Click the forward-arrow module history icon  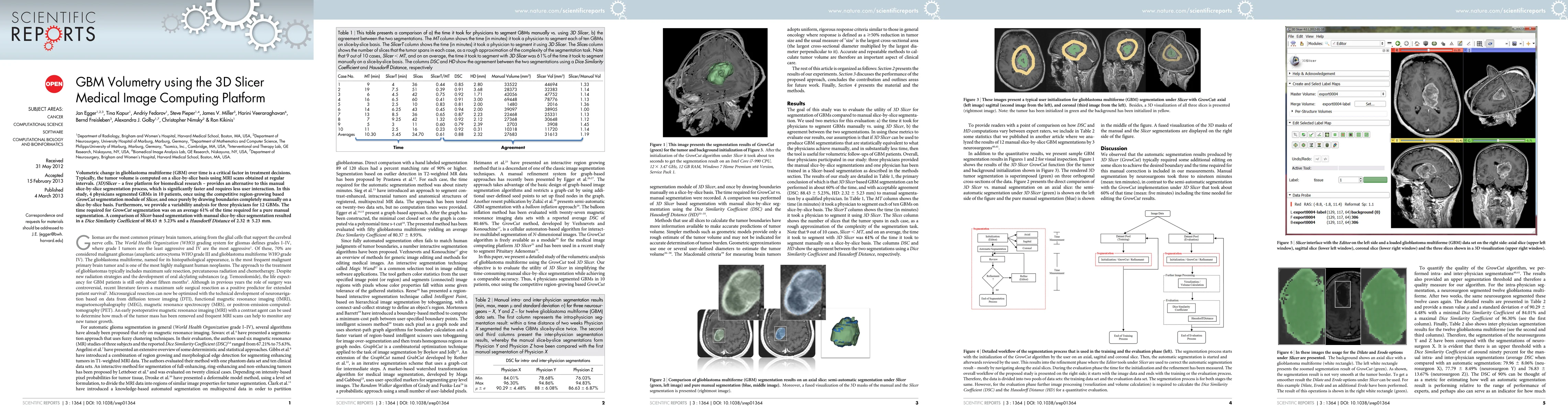click(1406, 44)
